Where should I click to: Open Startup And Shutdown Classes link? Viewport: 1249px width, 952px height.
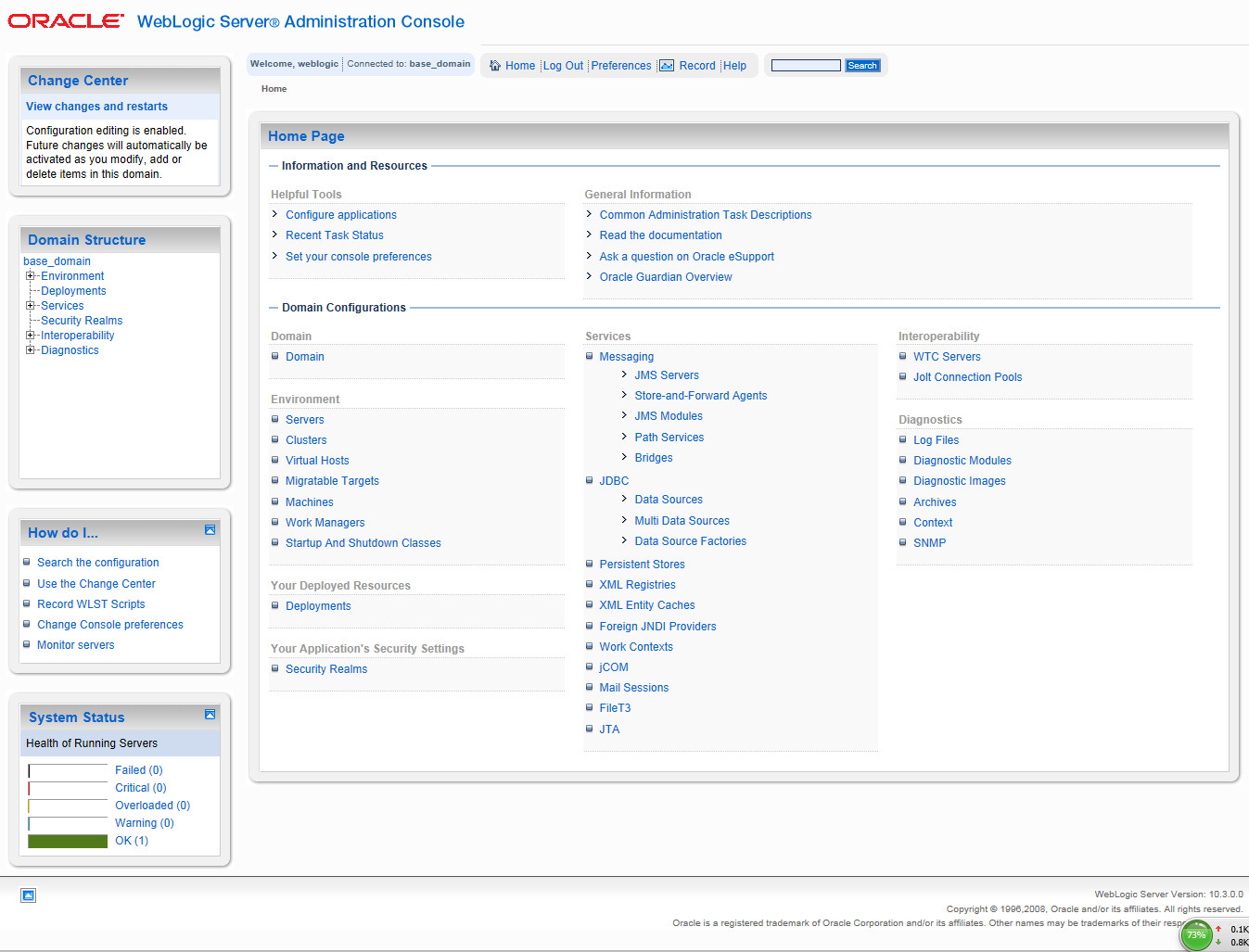click(363, 543)
